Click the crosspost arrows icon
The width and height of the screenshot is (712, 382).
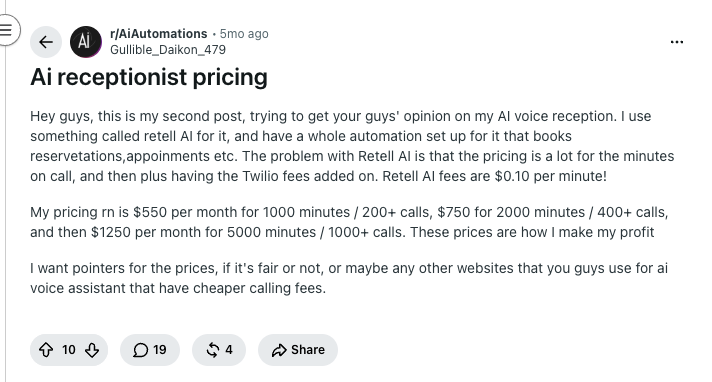[213, 350]
